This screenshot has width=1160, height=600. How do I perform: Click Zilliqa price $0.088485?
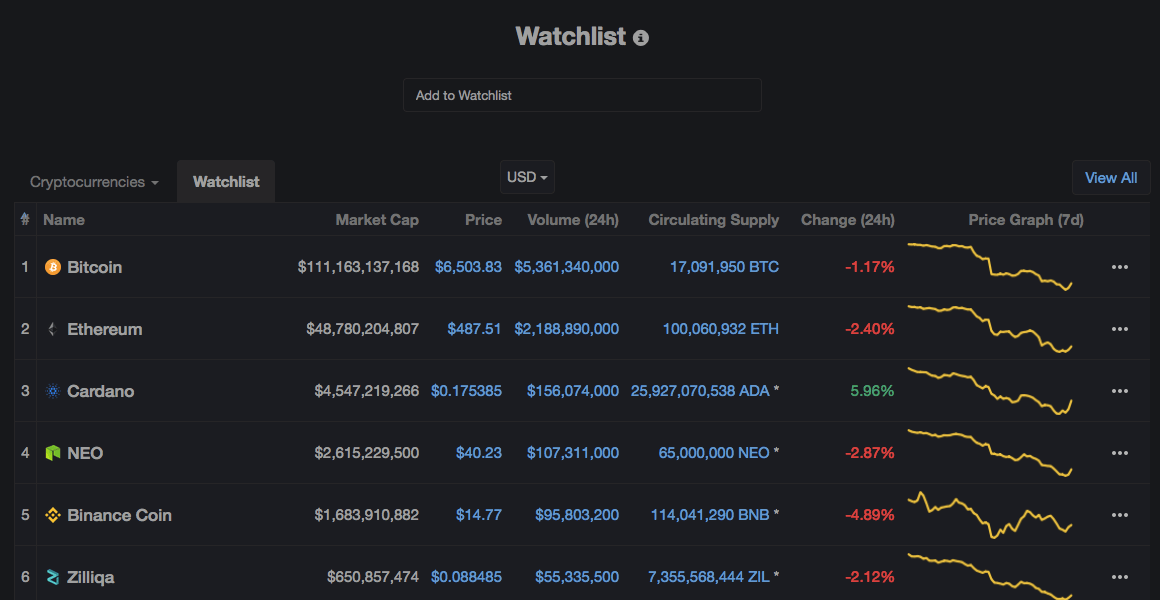pyautogui.click(x=467, y=576)
